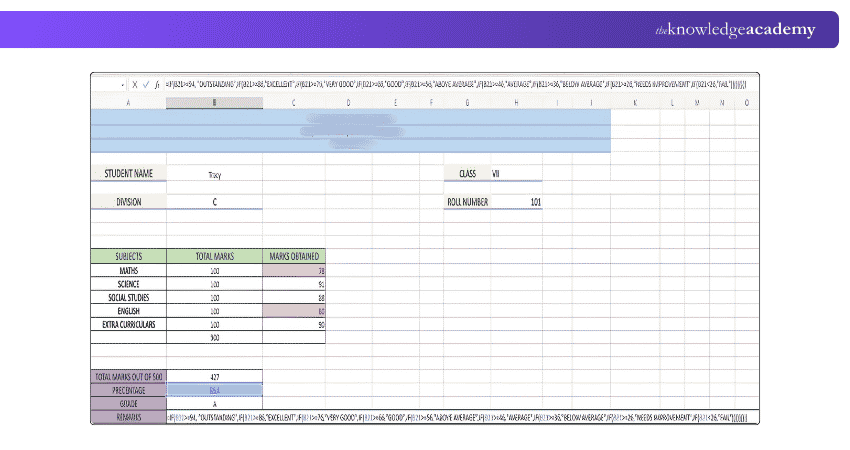
Task: Select the STUDENT NAME label cell
Action: pyautogui.click(x=128, y=173)
